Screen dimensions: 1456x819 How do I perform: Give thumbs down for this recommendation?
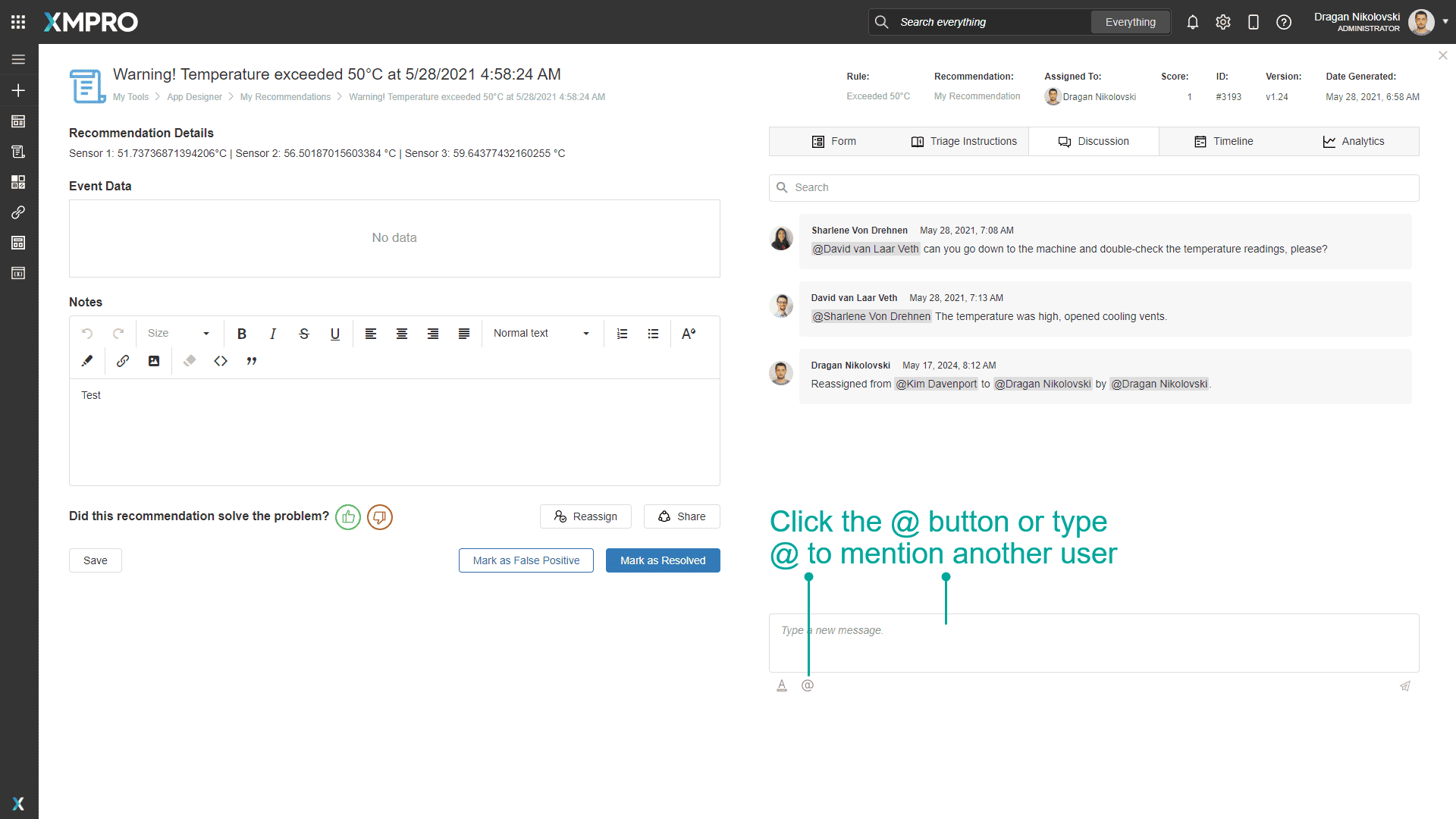[380, 517]
